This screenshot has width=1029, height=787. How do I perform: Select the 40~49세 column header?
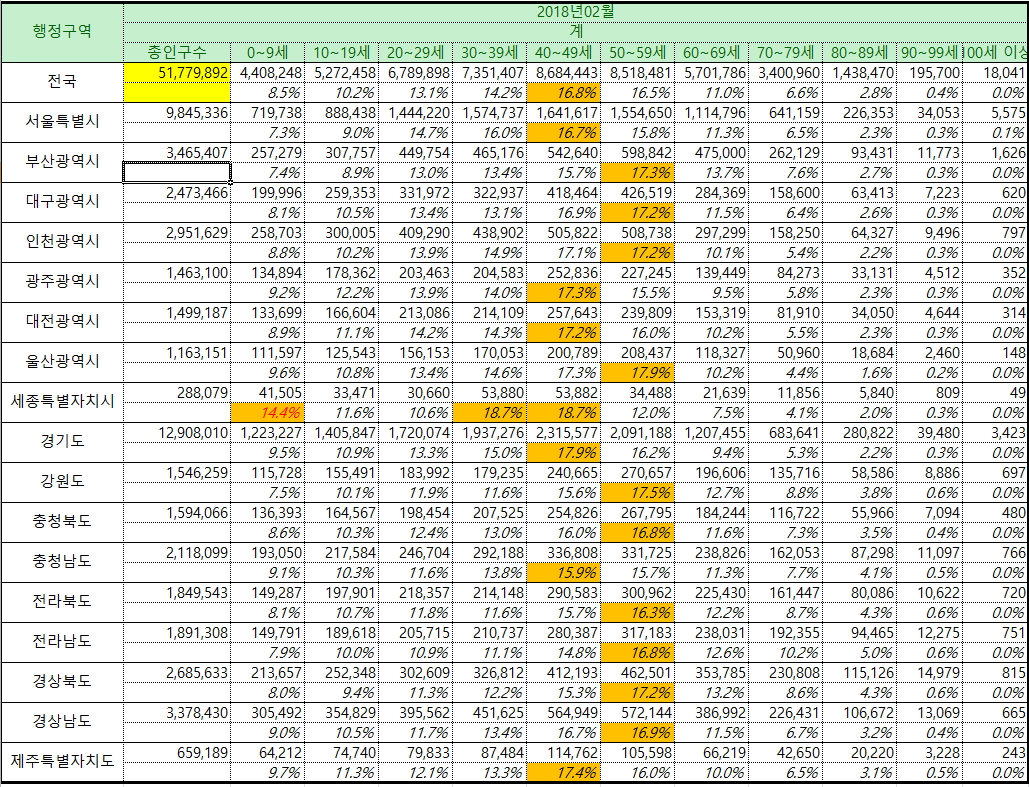[x=563, y=53]
